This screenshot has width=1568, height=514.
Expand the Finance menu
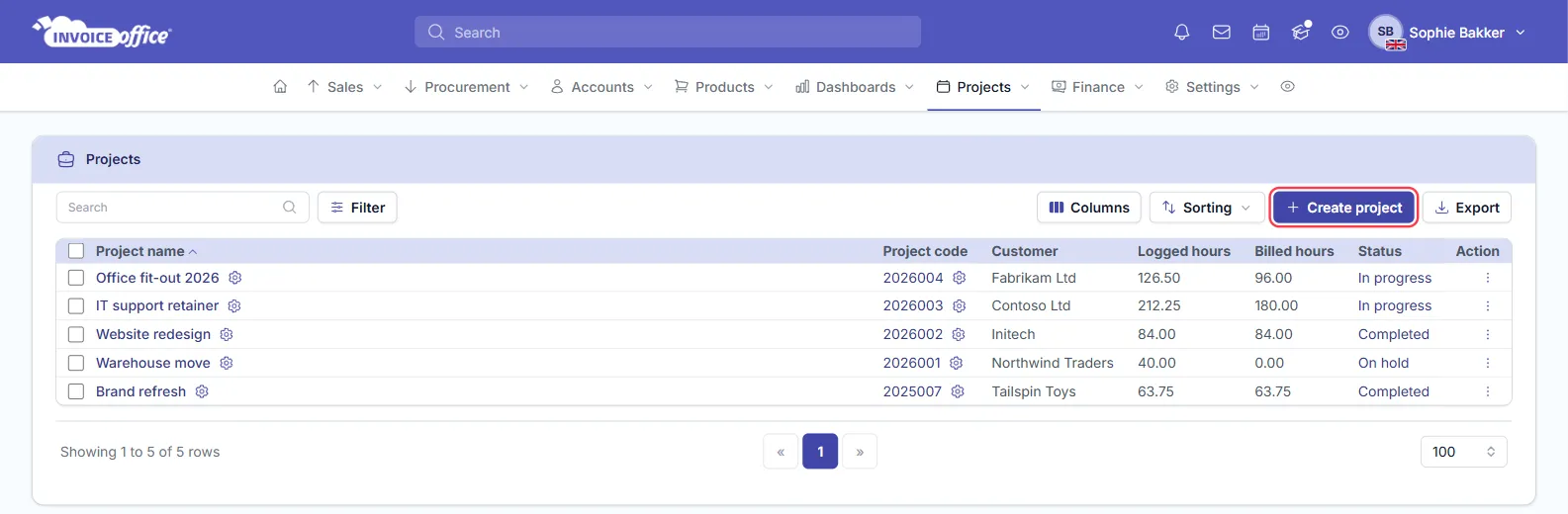(1097, 87)
